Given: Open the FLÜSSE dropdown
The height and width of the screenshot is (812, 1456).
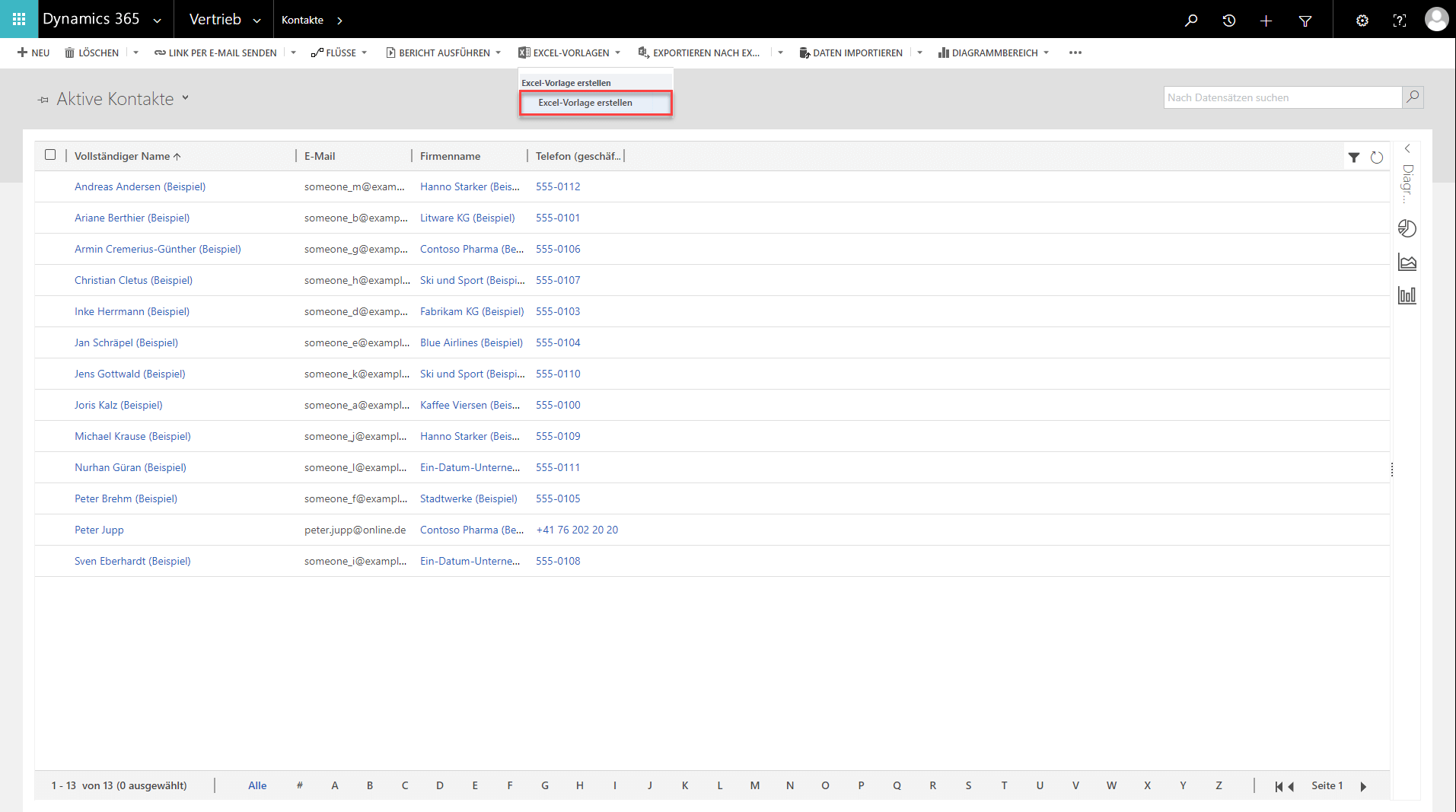Looking at the screenshot, I should [x=339, y=53].
